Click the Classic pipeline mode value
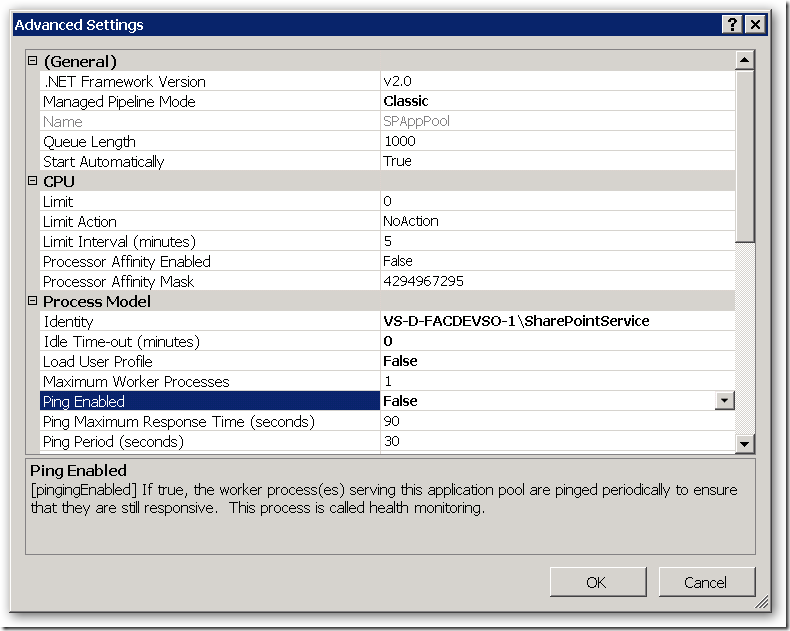 [558, 101]
